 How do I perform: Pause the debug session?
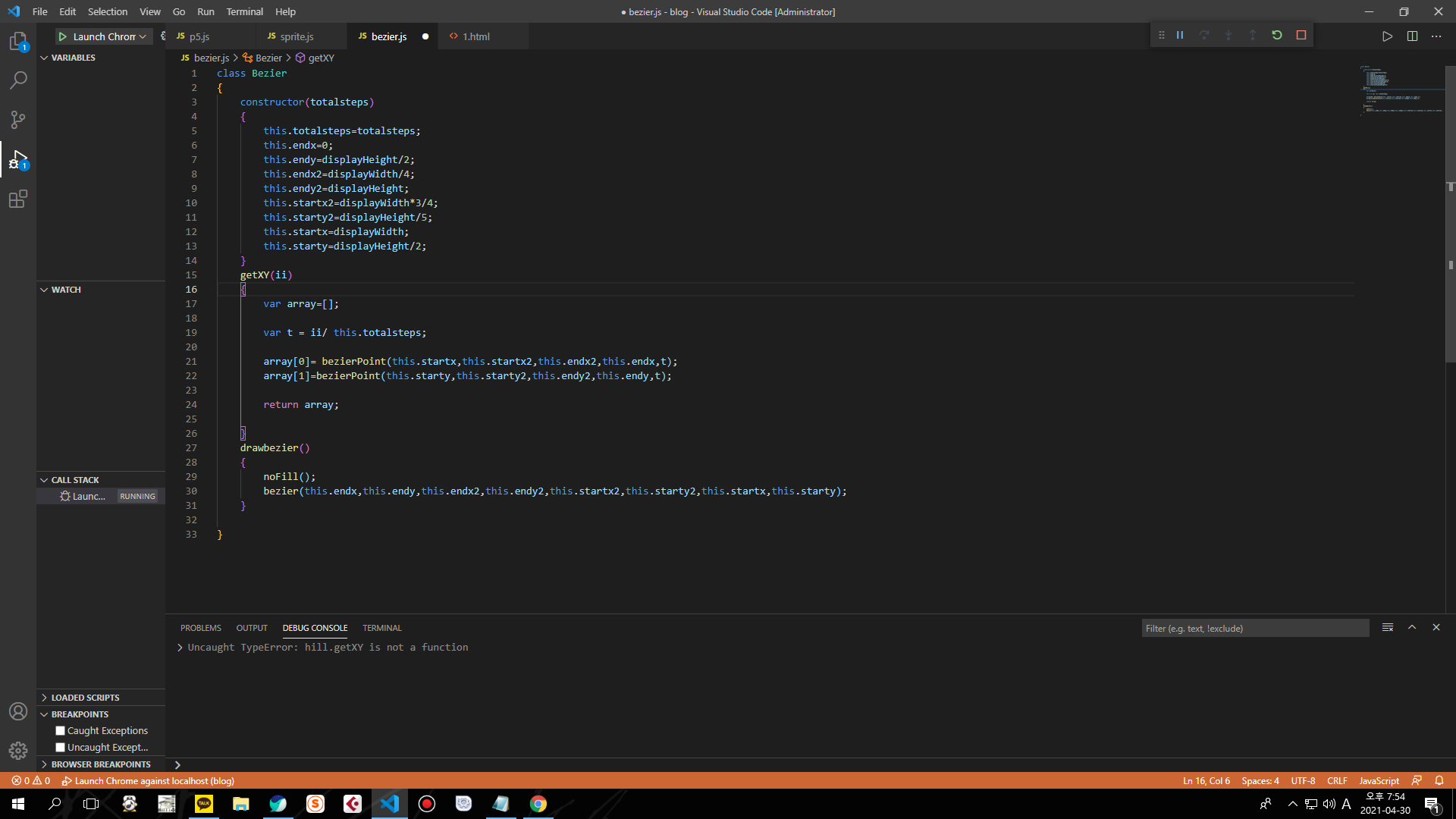tap(1180, 36)
